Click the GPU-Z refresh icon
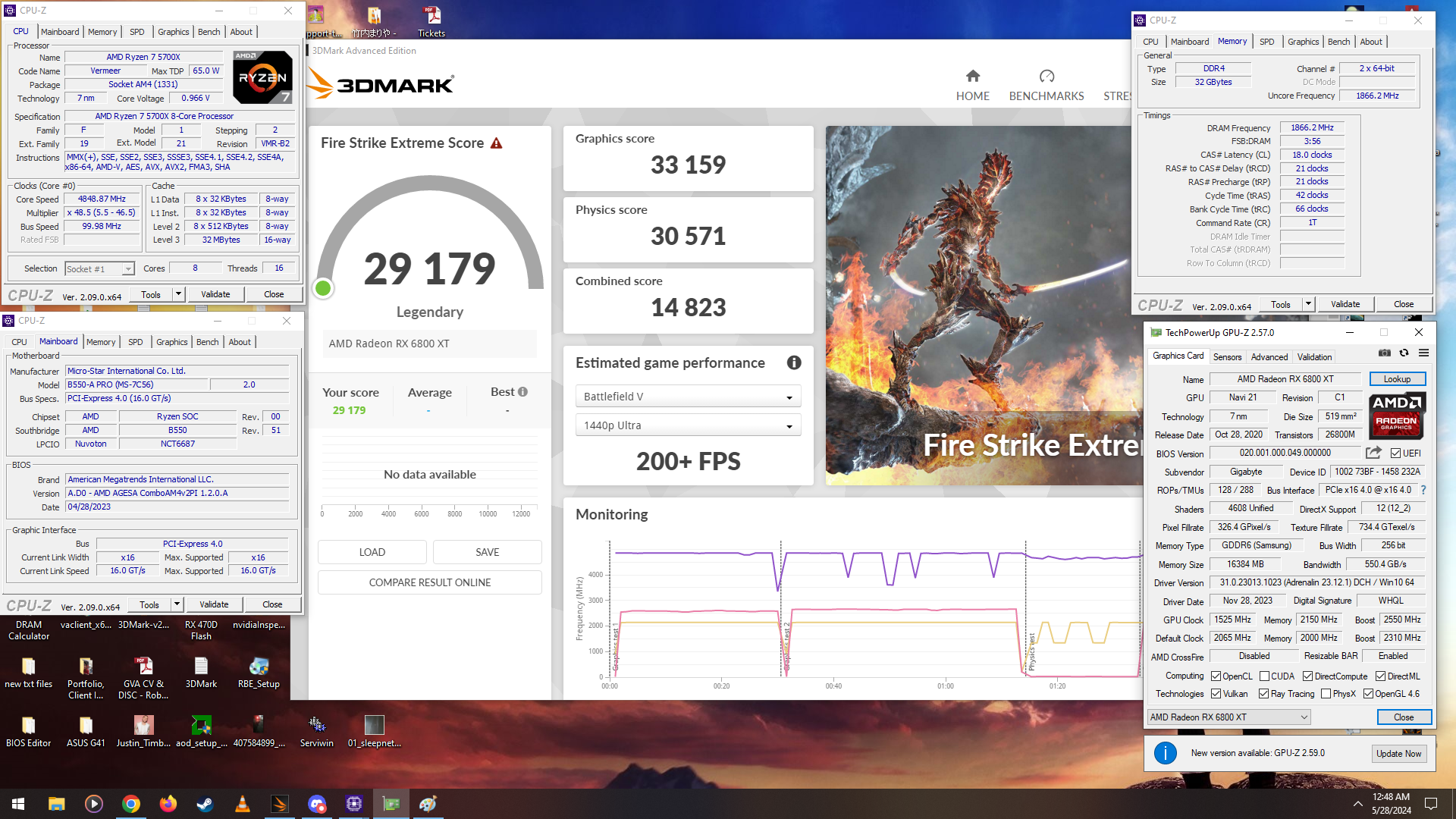1456x819 pixels. coord(1404,353)
